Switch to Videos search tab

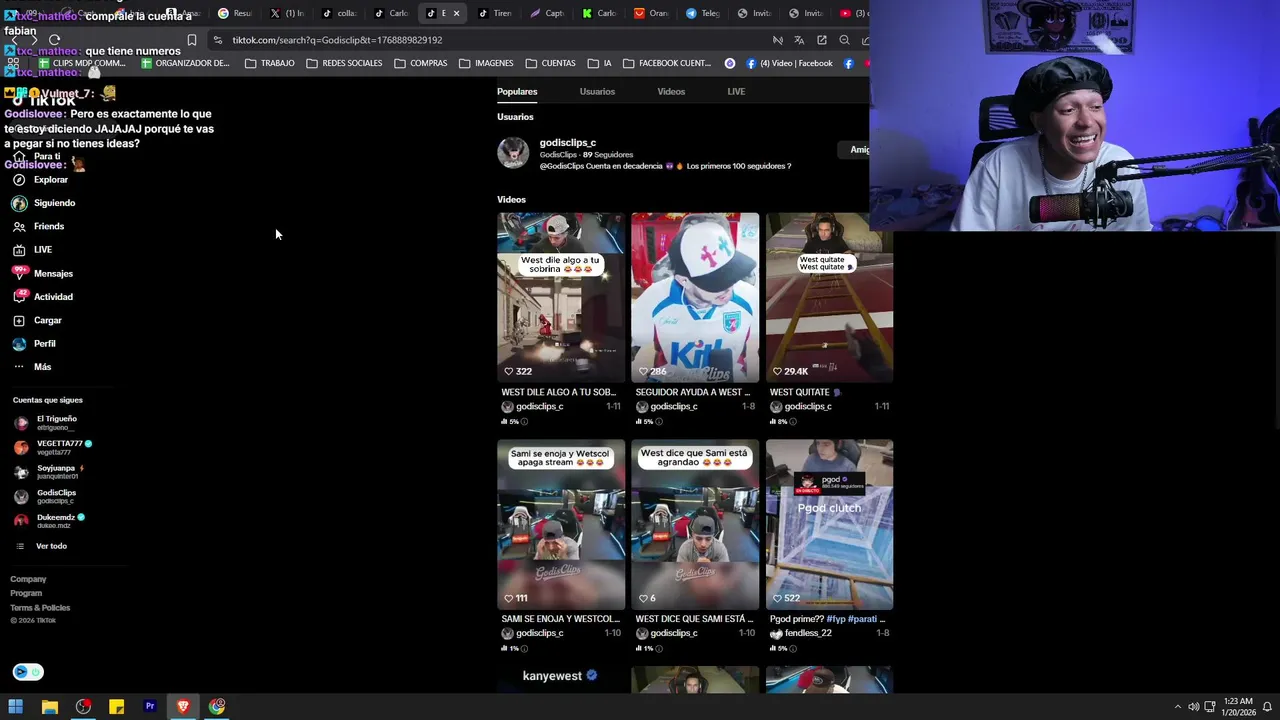[671, 91]
